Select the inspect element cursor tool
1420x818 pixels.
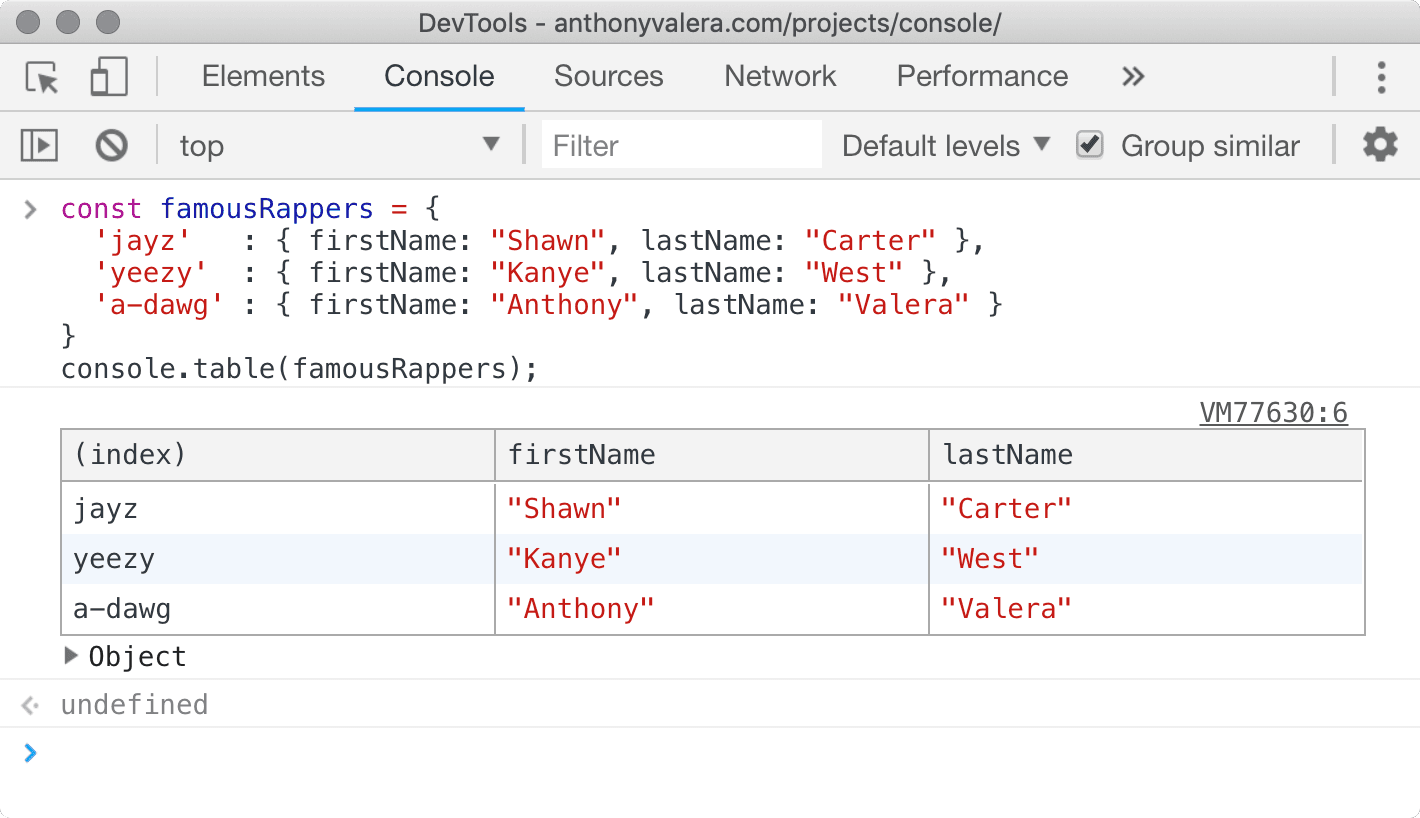(x=40, y=77)
